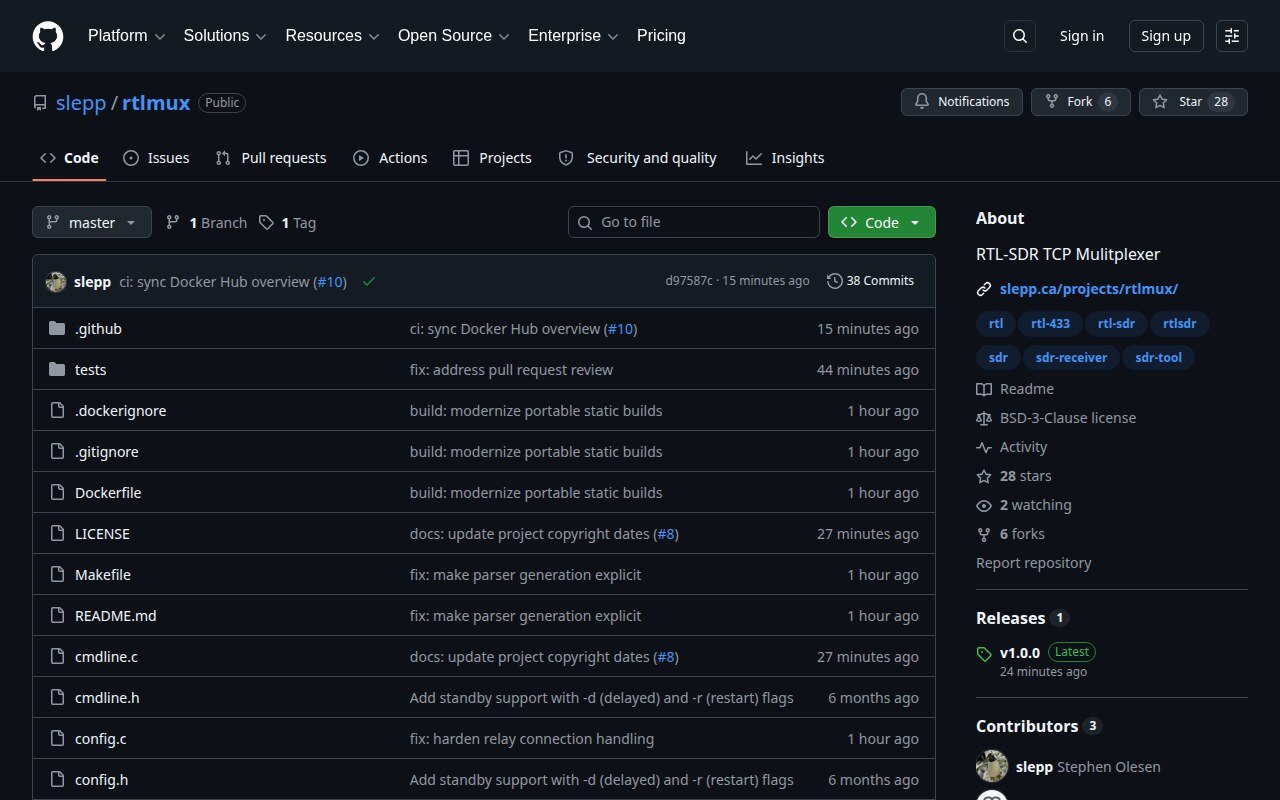Image resolution: width=1280 pixels, height=800 pixels.
Task: Open slepp.ca/projects/rtlmux/ link
Action: pyautogui.click(x=1089, y=289)
